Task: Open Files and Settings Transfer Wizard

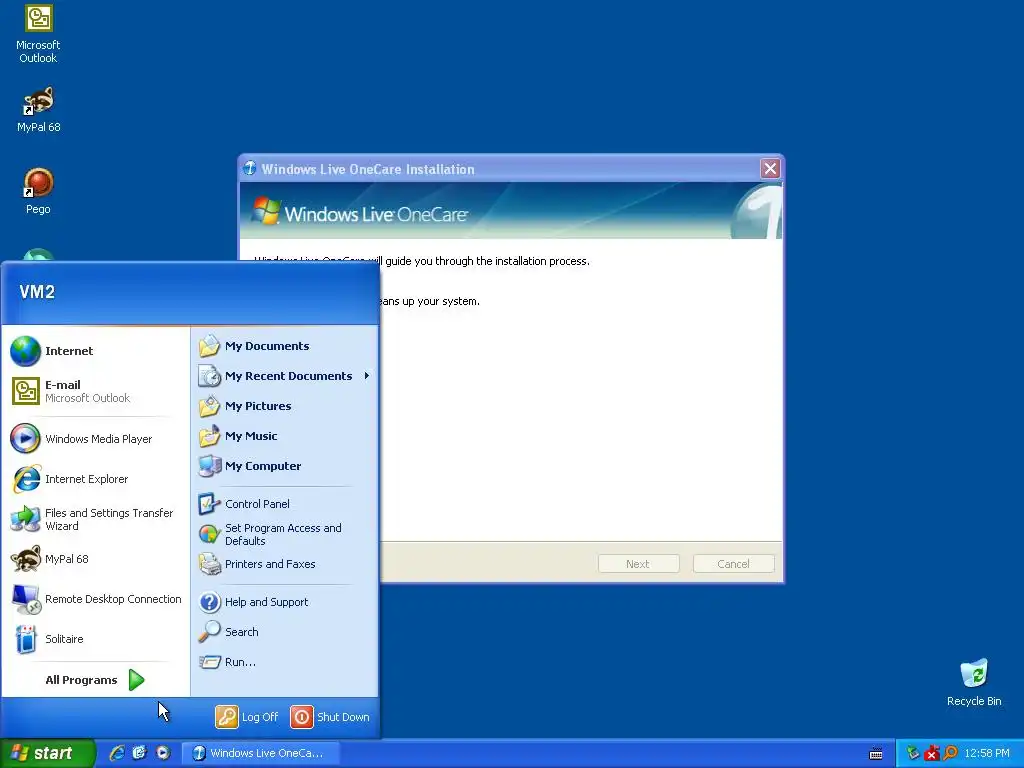Action: click(95, 519)
